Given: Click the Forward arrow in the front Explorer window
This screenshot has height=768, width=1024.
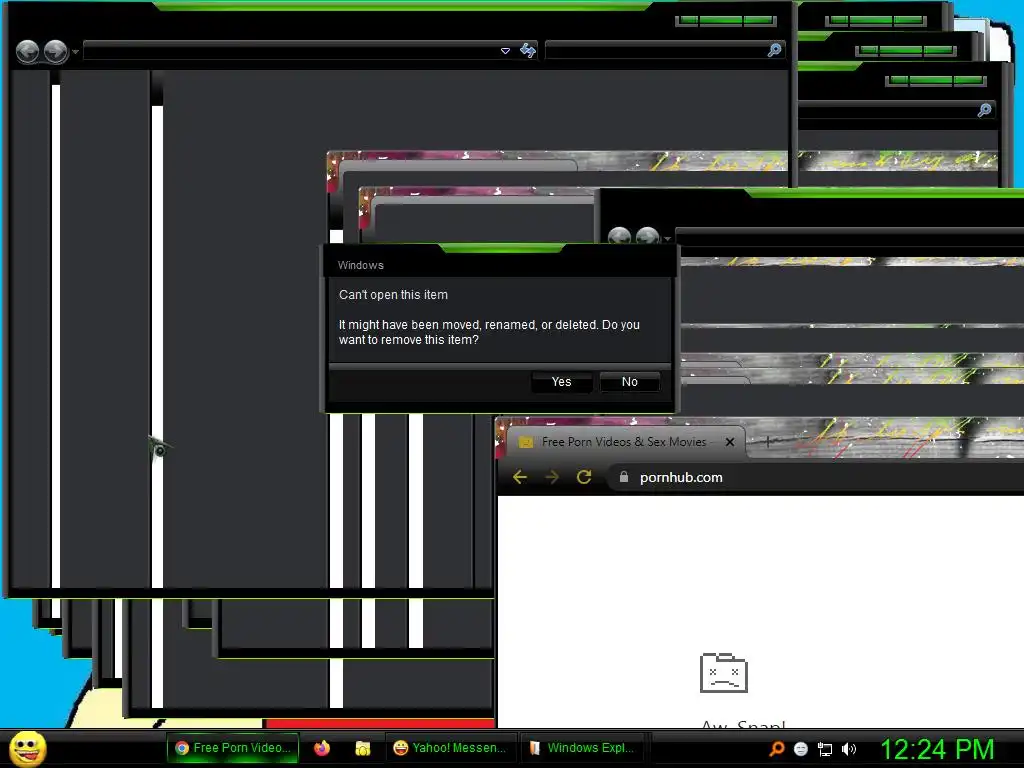Looking at the screenshot, I should pyautogui.click(x=56, y=52).
